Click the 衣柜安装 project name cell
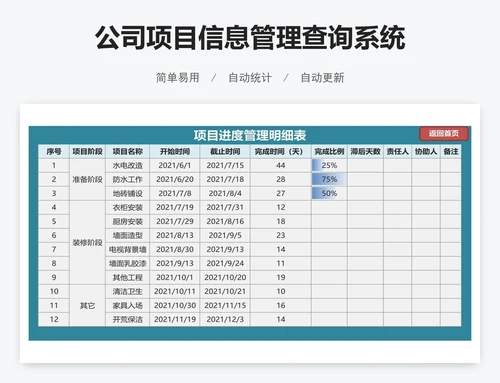Image resolution: width=500 pixels, height=383 pixels. [x=128, y=207]
